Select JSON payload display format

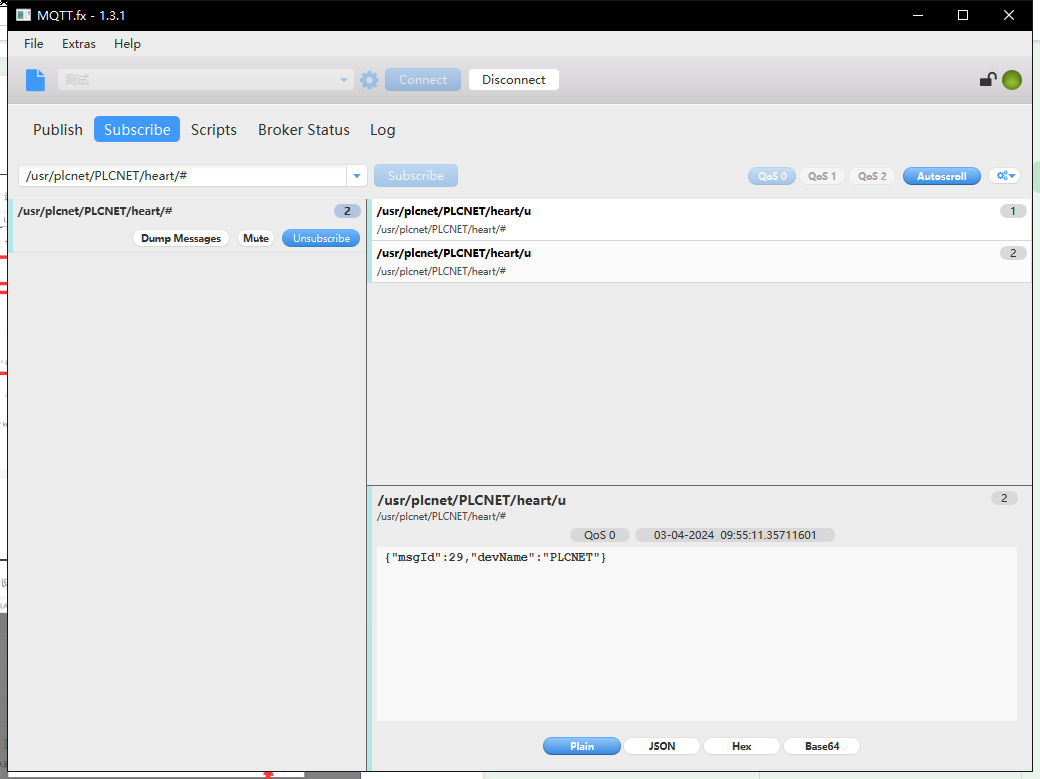click(x=661, y=746)
